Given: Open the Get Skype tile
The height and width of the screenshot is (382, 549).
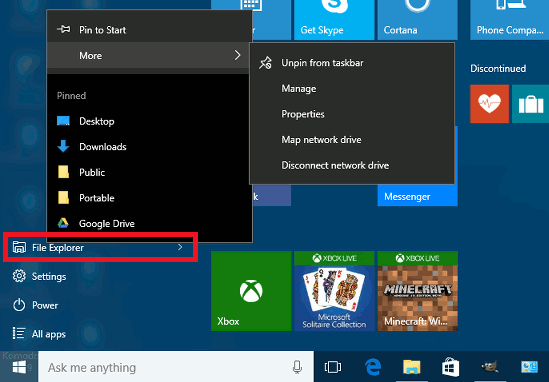Looking at the screenshot, I should pyautogui.click(x=334, y=20).
